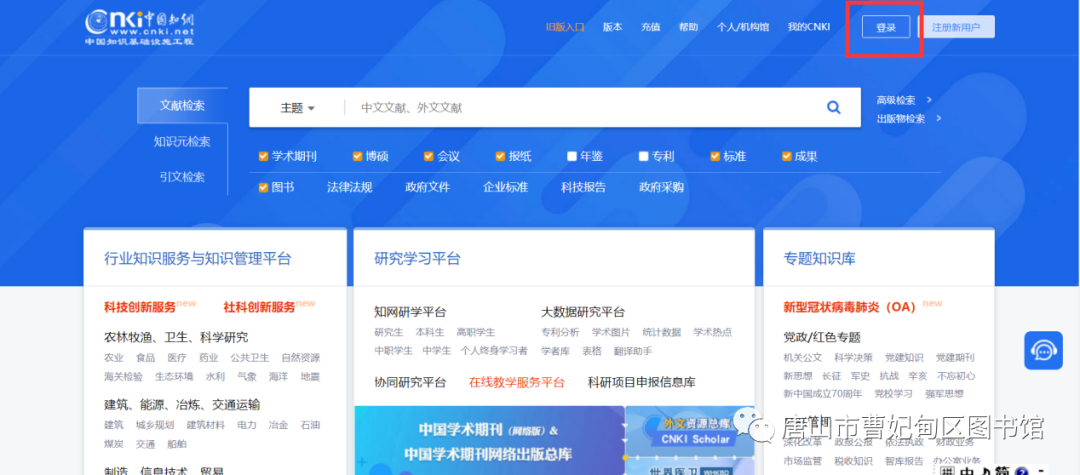The width and height of the screenshot is (1080, 475).
Task: Open 企业标准 database
Action: pos(506,187)
